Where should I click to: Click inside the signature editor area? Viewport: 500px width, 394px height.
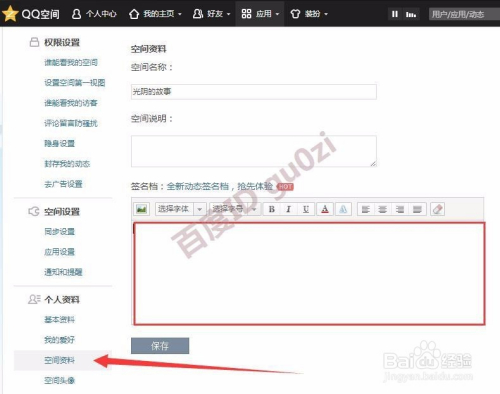tap(309, 273)
